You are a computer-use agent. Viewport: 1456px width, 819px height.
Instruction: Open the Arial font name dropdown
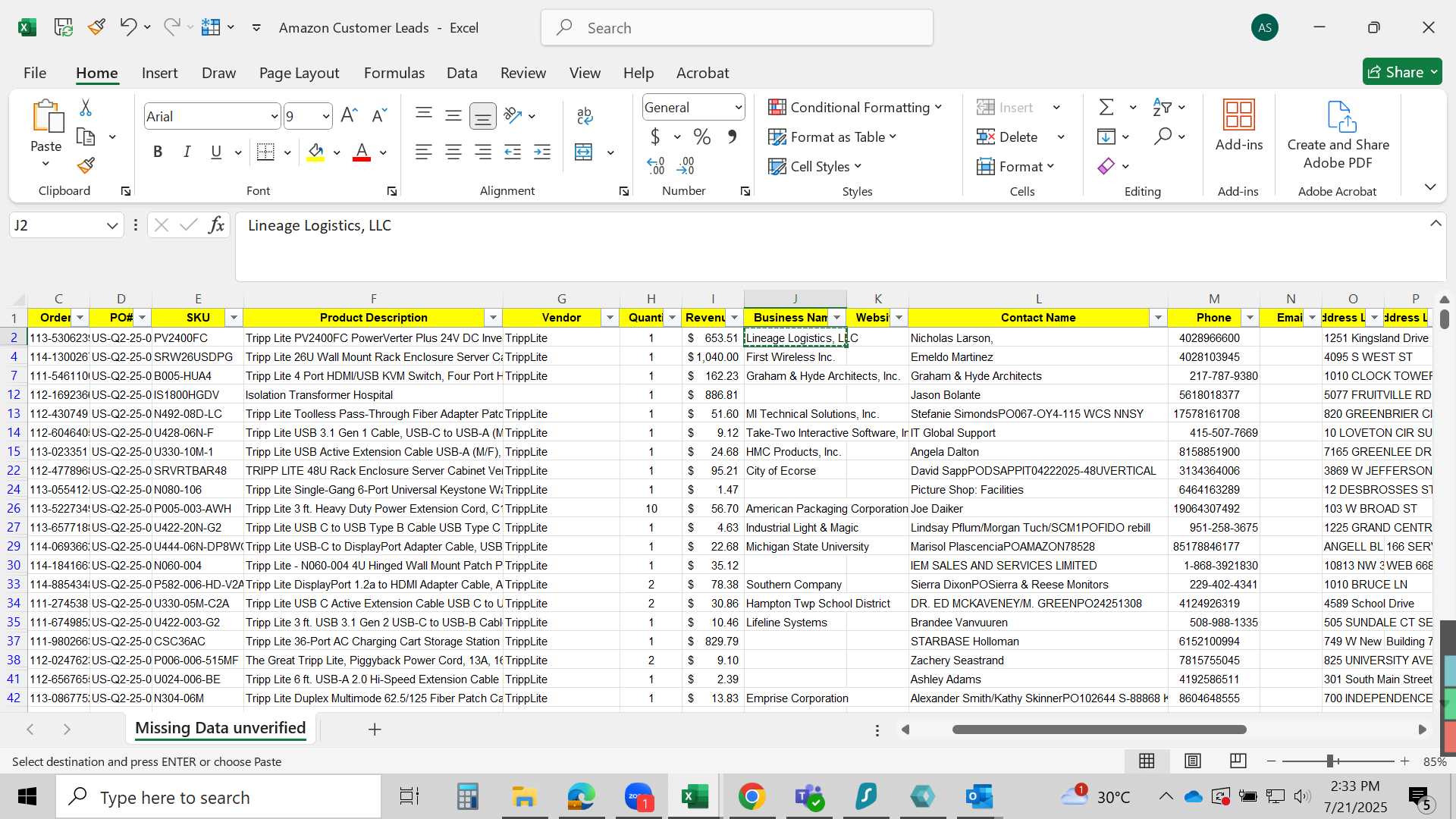(x=274, y=117)
